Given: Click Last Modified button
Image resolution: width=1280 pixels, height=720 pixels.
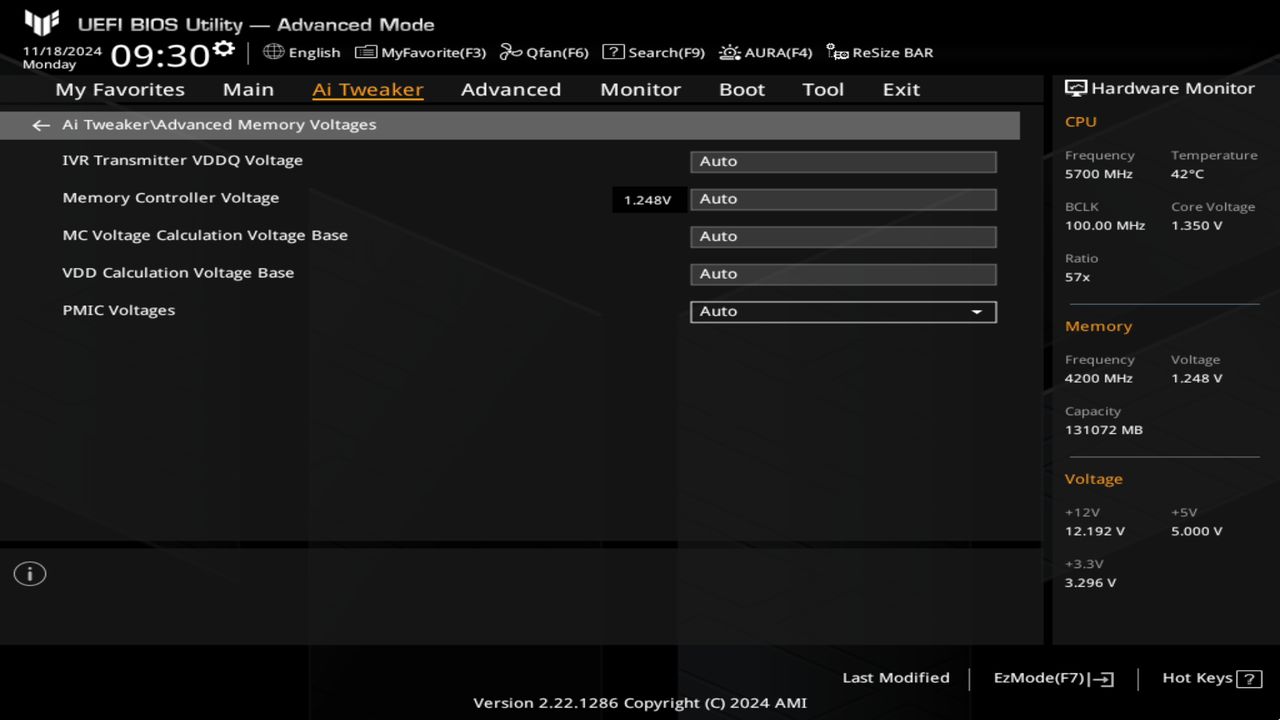Looking at the screenshot, I should (896, 678).
